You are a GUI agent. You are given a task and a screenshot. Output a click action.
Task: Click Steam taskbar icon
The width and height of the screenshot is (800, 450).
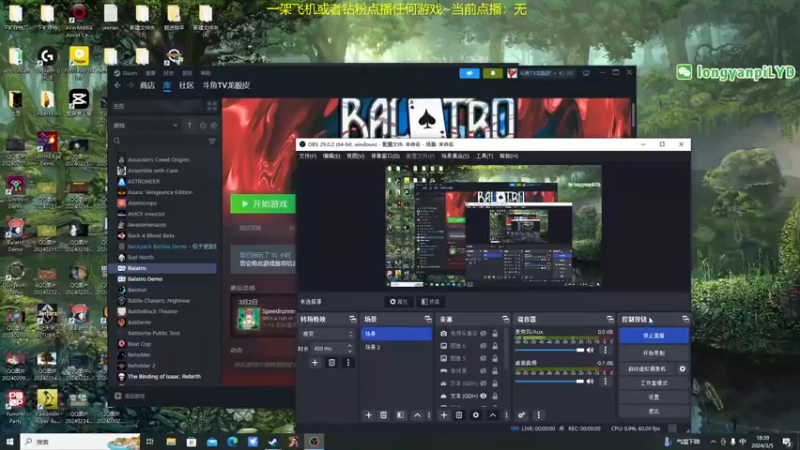click(x=273, y=441)
